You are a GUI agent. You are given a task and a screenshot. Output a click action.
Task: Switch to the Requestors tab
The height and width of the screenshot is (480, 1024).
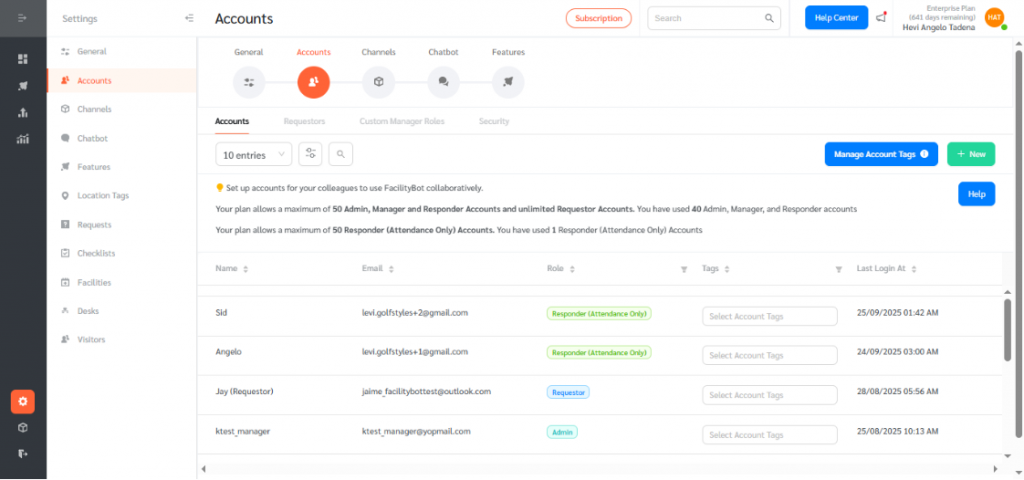[x=304, y=121]
